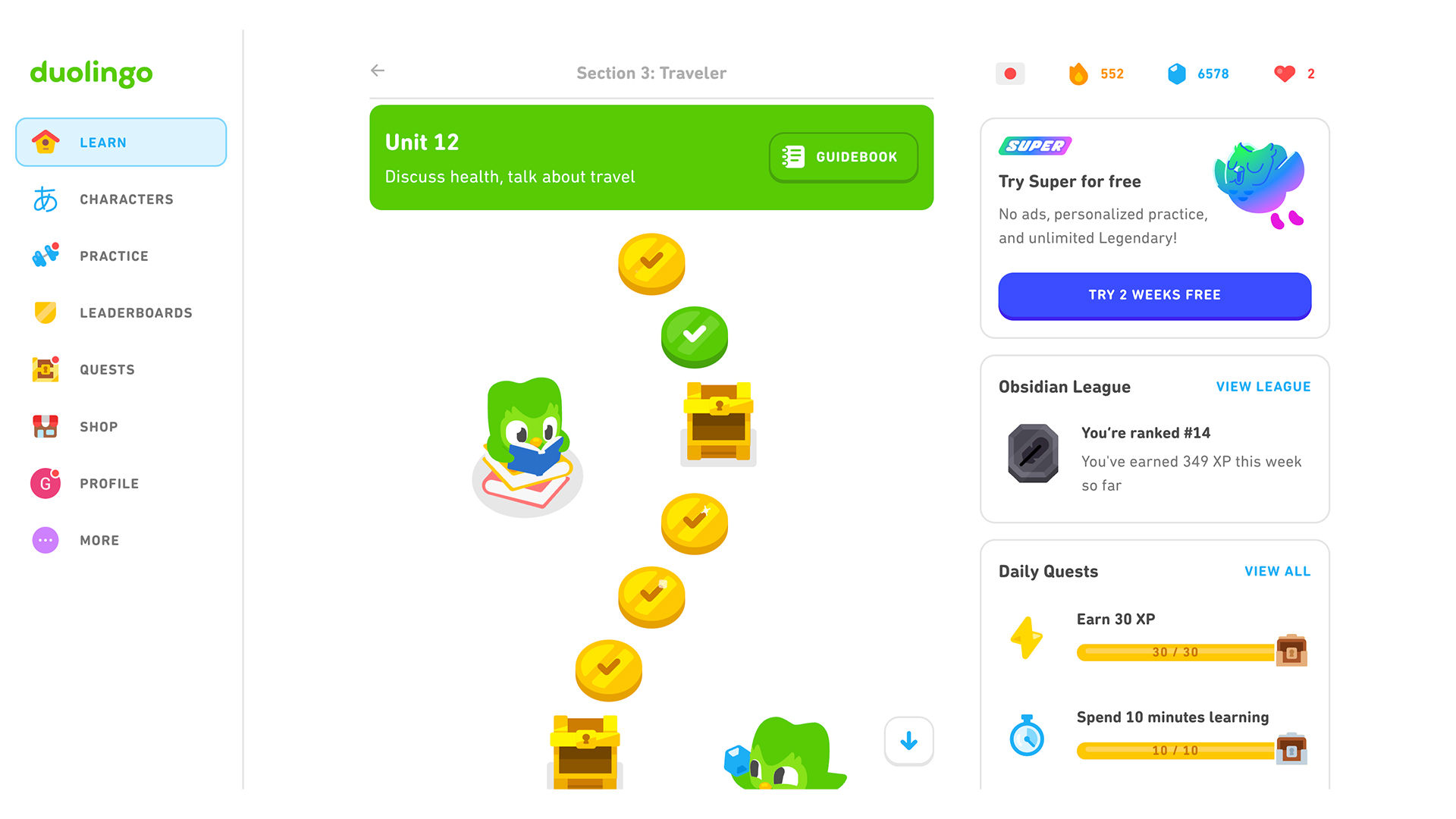Image resolution: width=1456 pixels, height=819 pixels.
Task: Click the Learn navigation icon
Action: click(x=48, y=142)
